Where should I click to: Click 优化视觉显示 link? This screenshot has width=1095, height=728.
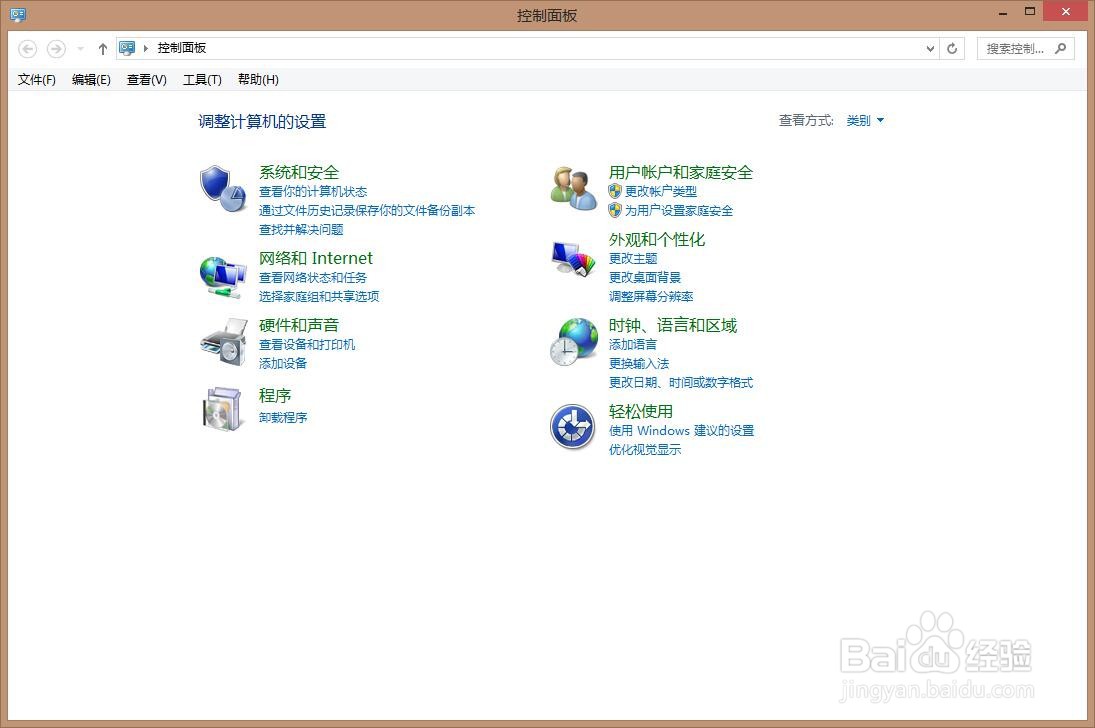click(645, 449)
